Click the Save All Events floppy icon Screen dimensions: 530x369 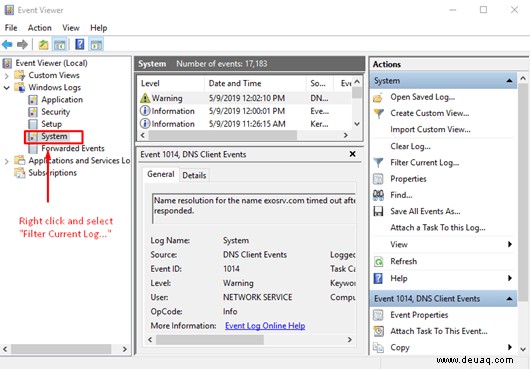coord(378,212)
